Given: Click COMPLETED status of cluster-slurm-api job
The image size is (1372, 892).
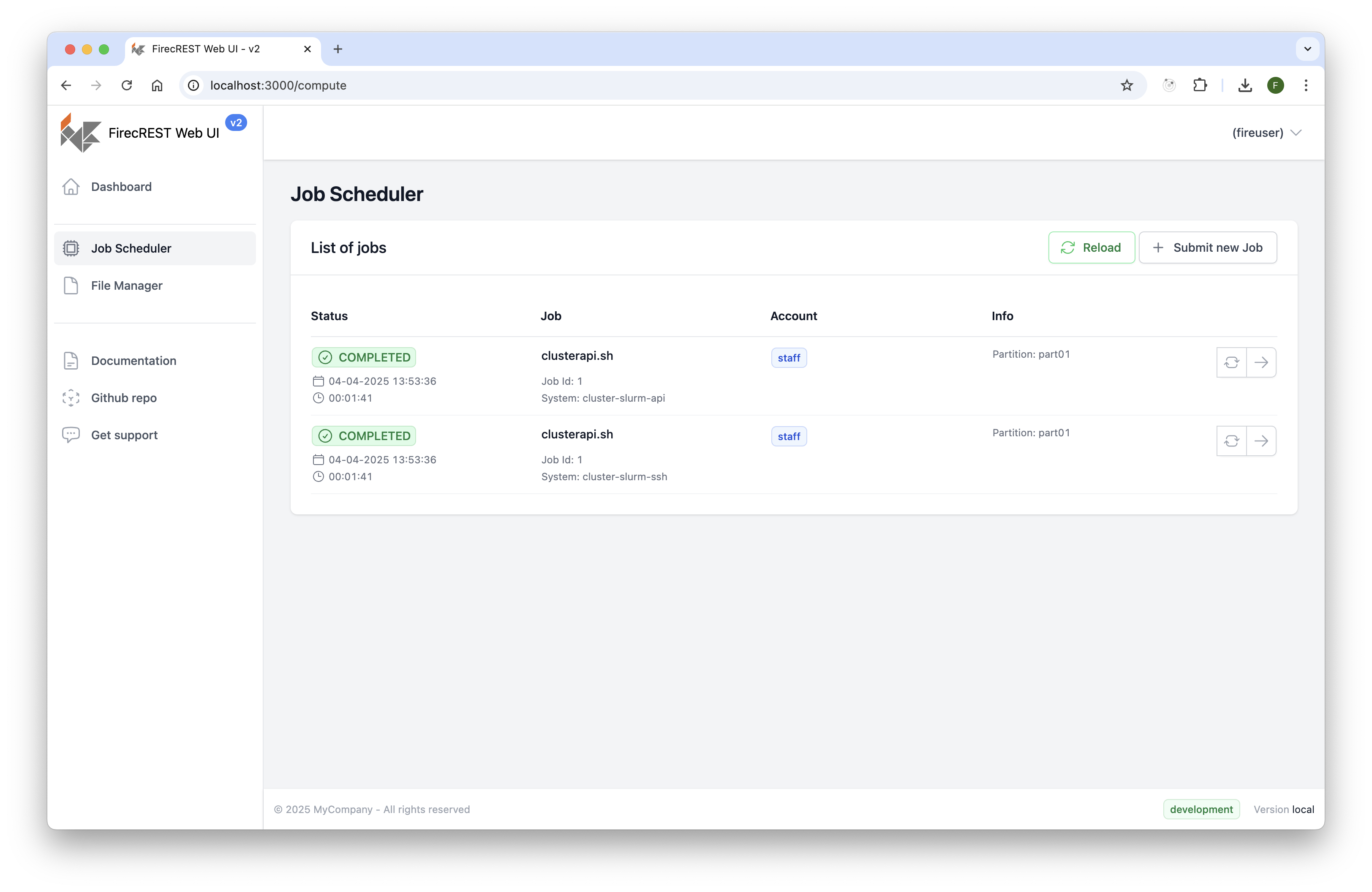Looking at the screenshot, I should pyautogui.click(x=364, y=357).
